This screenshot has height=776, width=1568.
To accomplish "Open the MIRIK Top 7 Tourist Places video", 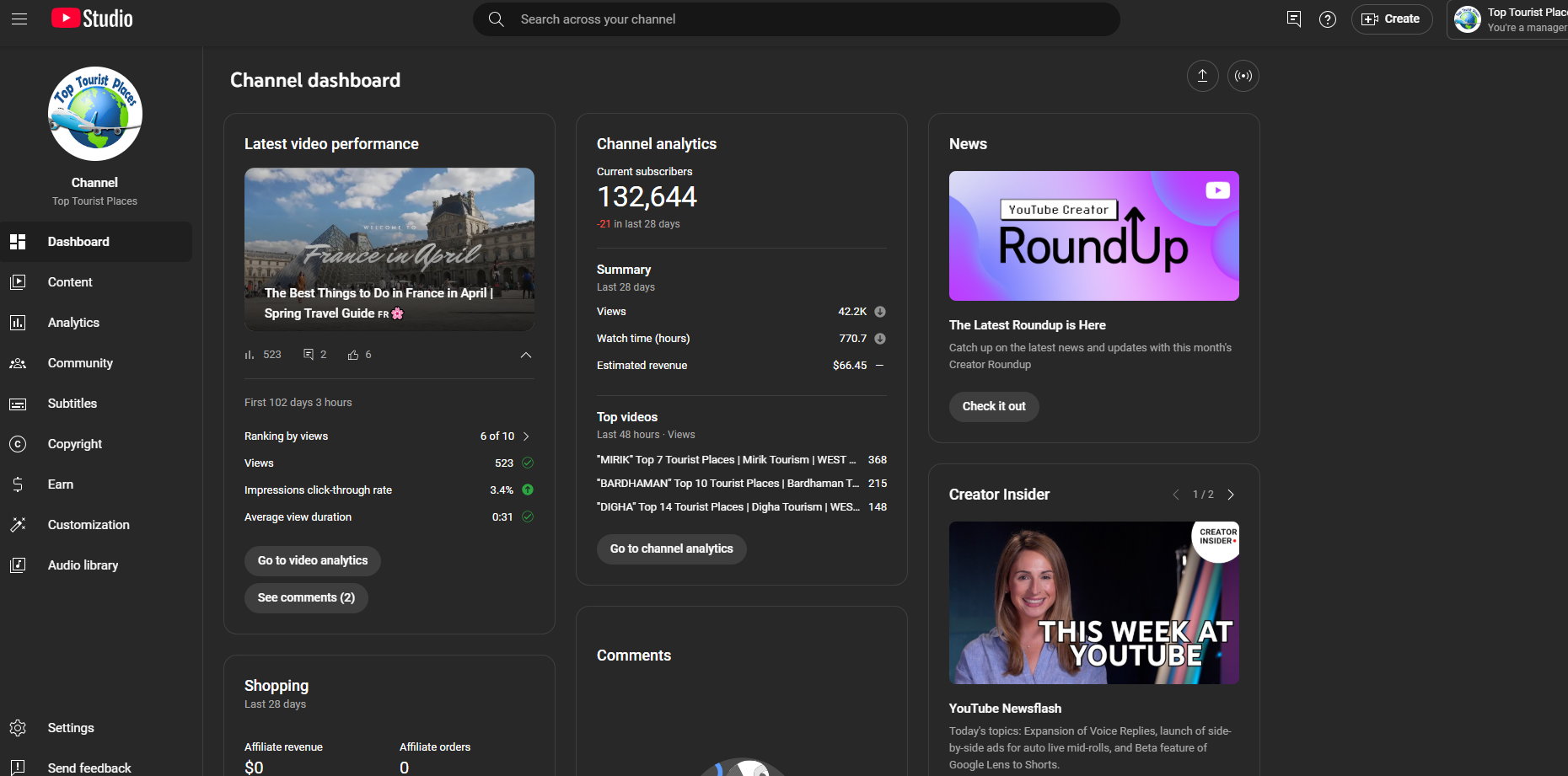I will 727,460.
